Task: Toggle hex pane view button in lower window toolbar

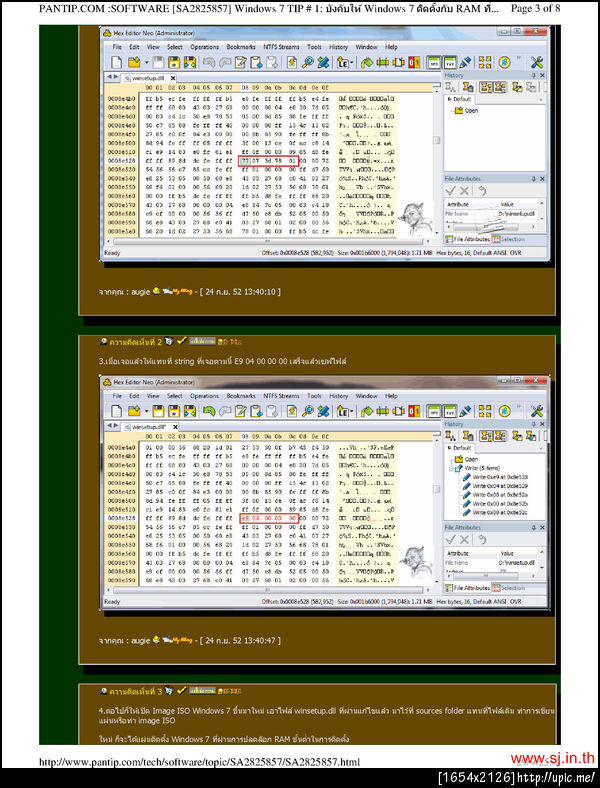Action: 433,411
